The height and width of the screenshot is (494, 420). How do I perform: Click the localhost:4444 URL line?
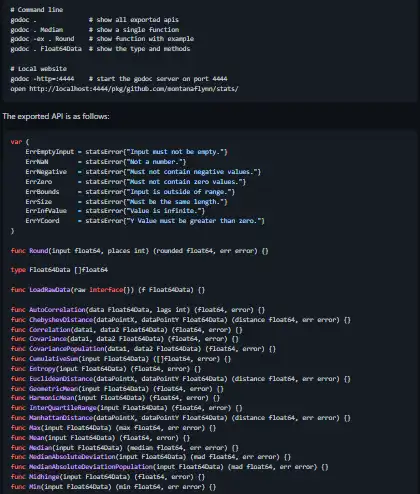point(124,89)
